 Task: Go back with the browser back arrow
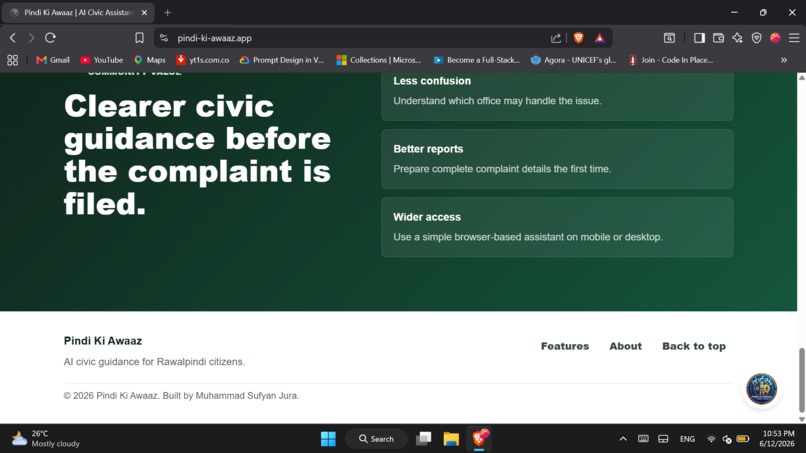[x=13, y=38]
